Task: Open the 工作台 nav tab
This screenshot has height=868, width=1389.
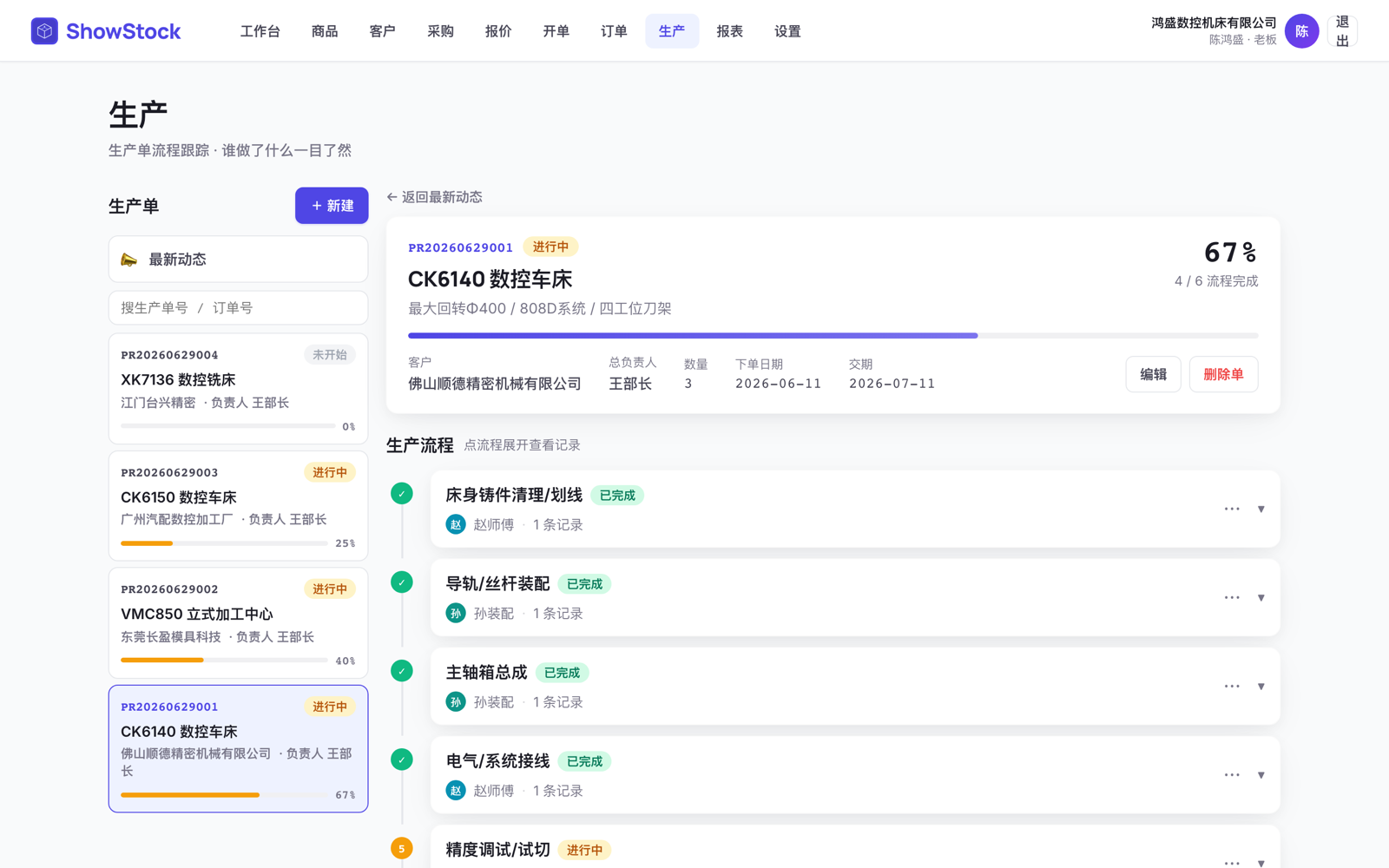Action: click(260, 31)
